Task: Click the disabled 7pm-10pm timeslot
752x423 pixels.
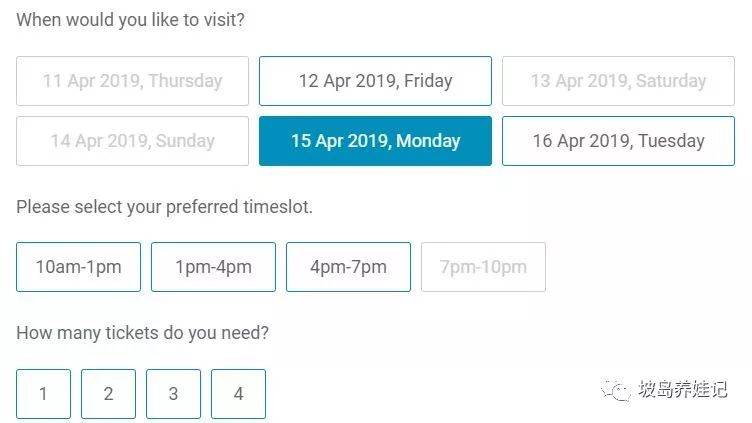Action: 483,267
